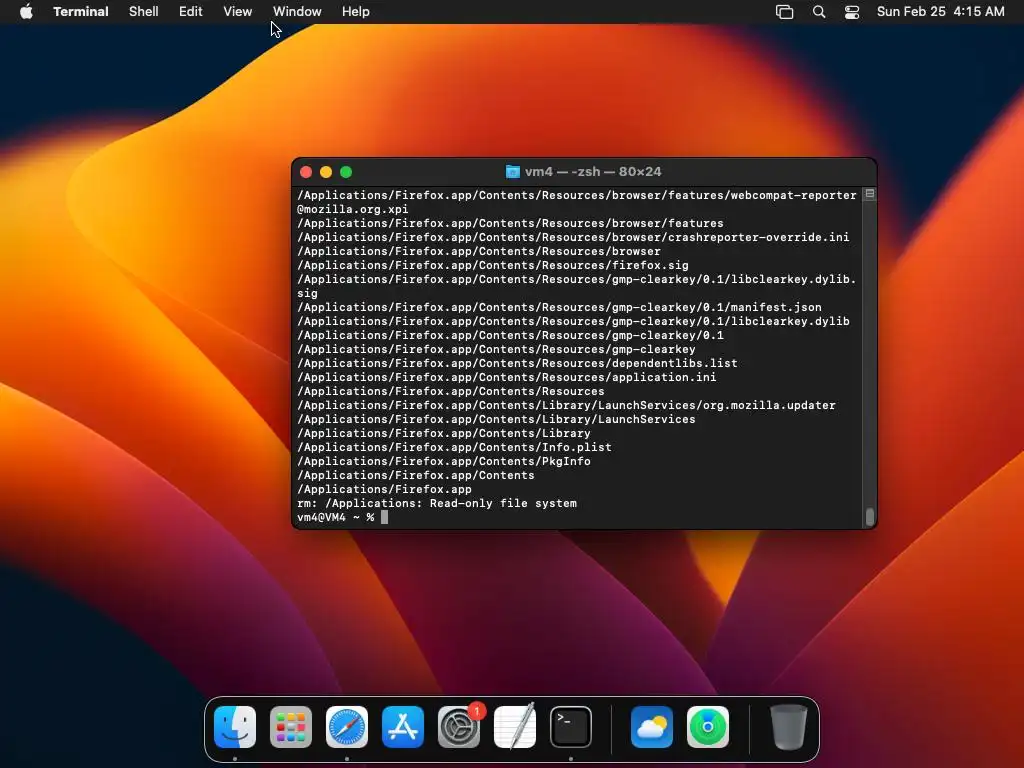Open the Weather app from the Dock

(x=652, y=727)
